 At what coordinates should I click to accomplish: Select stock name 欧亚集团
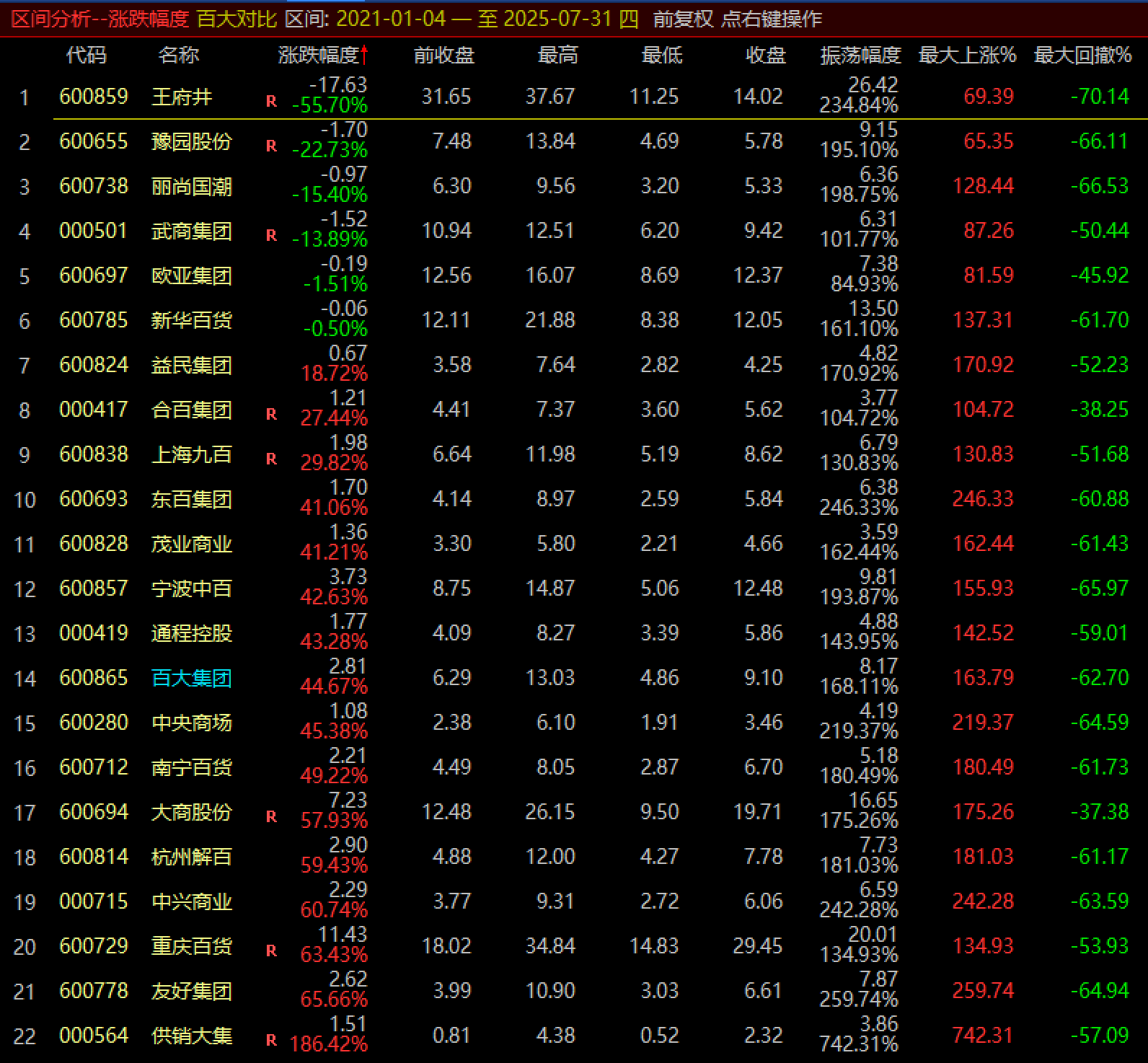(192, 275)
